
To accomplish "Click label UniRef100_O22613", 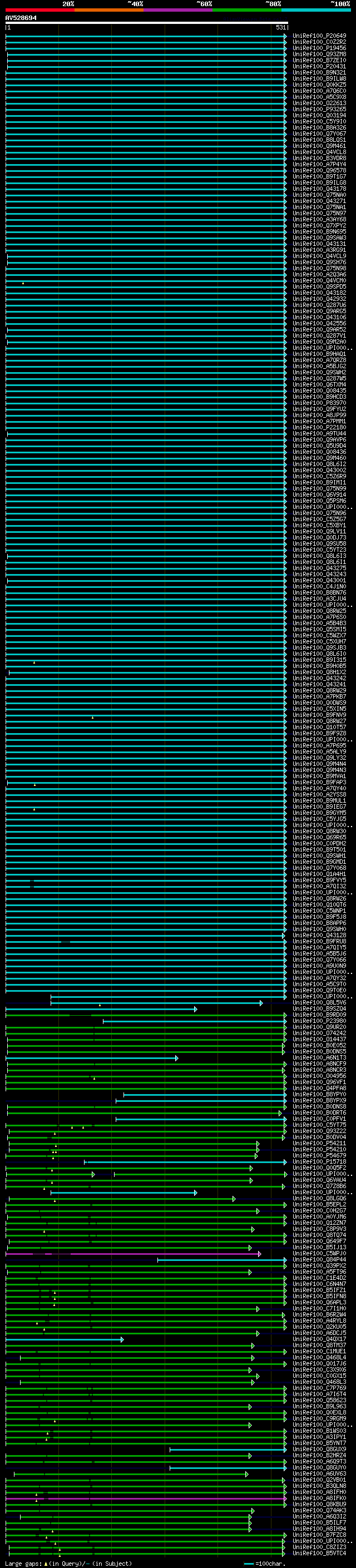I will point(319,103).
